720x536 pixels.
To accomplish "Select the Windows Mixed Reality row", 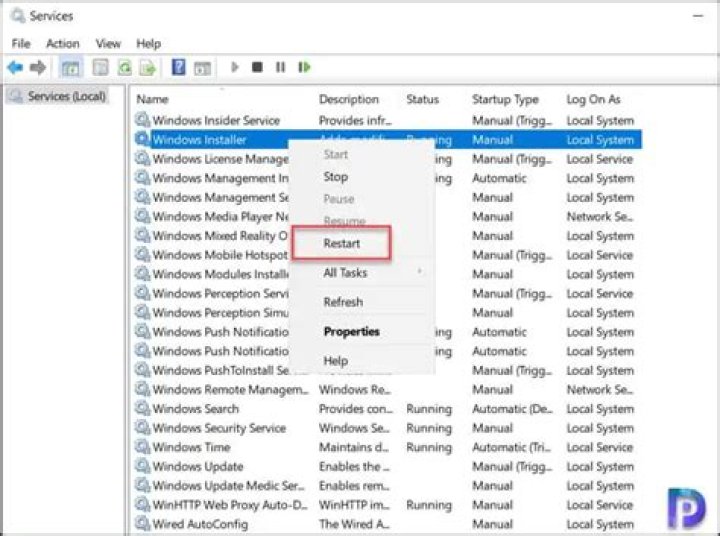I will tap(386, 236).
